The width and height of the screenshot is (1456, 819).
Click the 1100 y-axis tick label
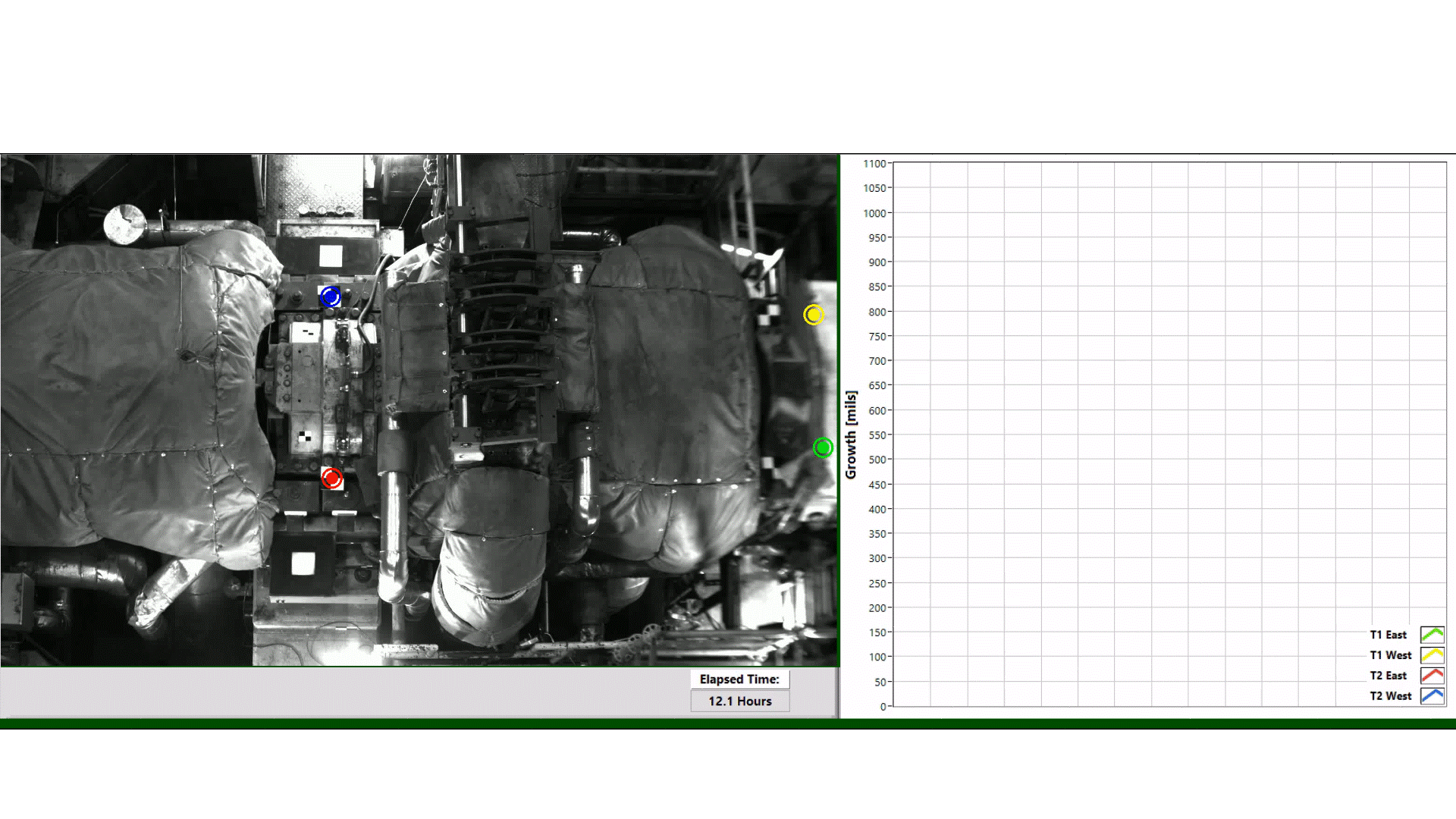(874, 163)
